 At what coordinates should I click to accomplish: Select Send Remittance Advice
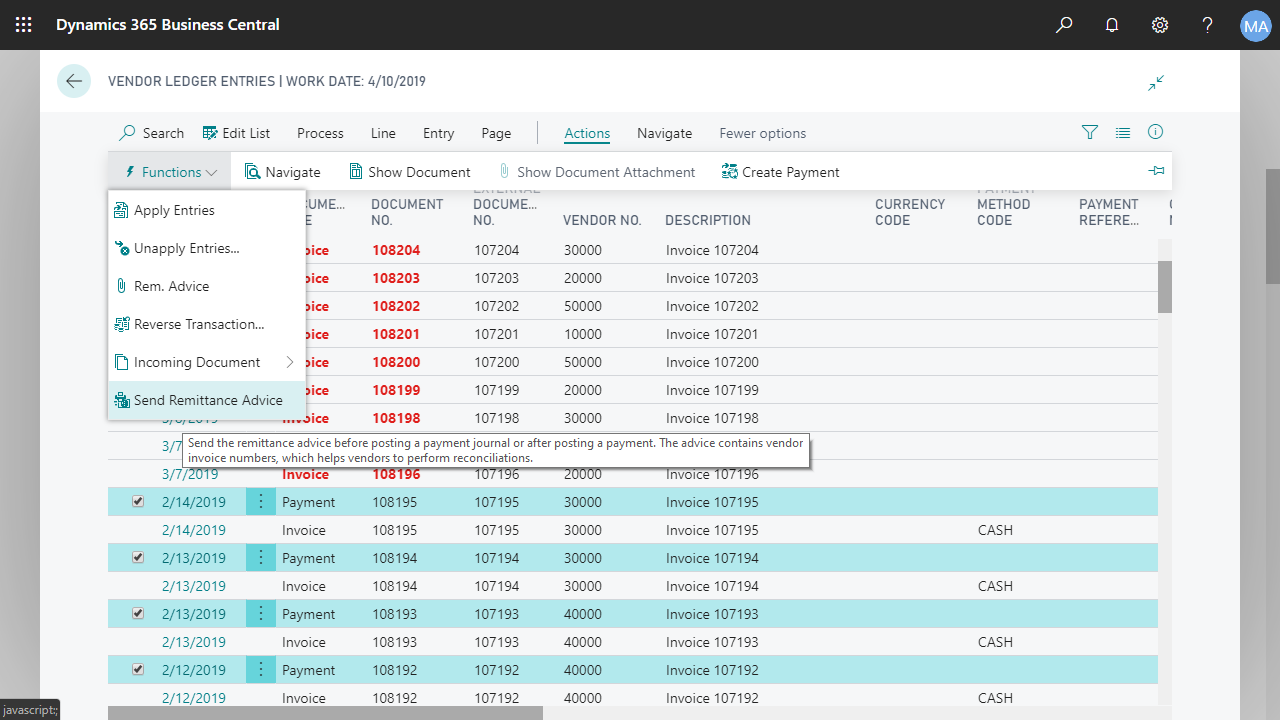coord(207,400)
